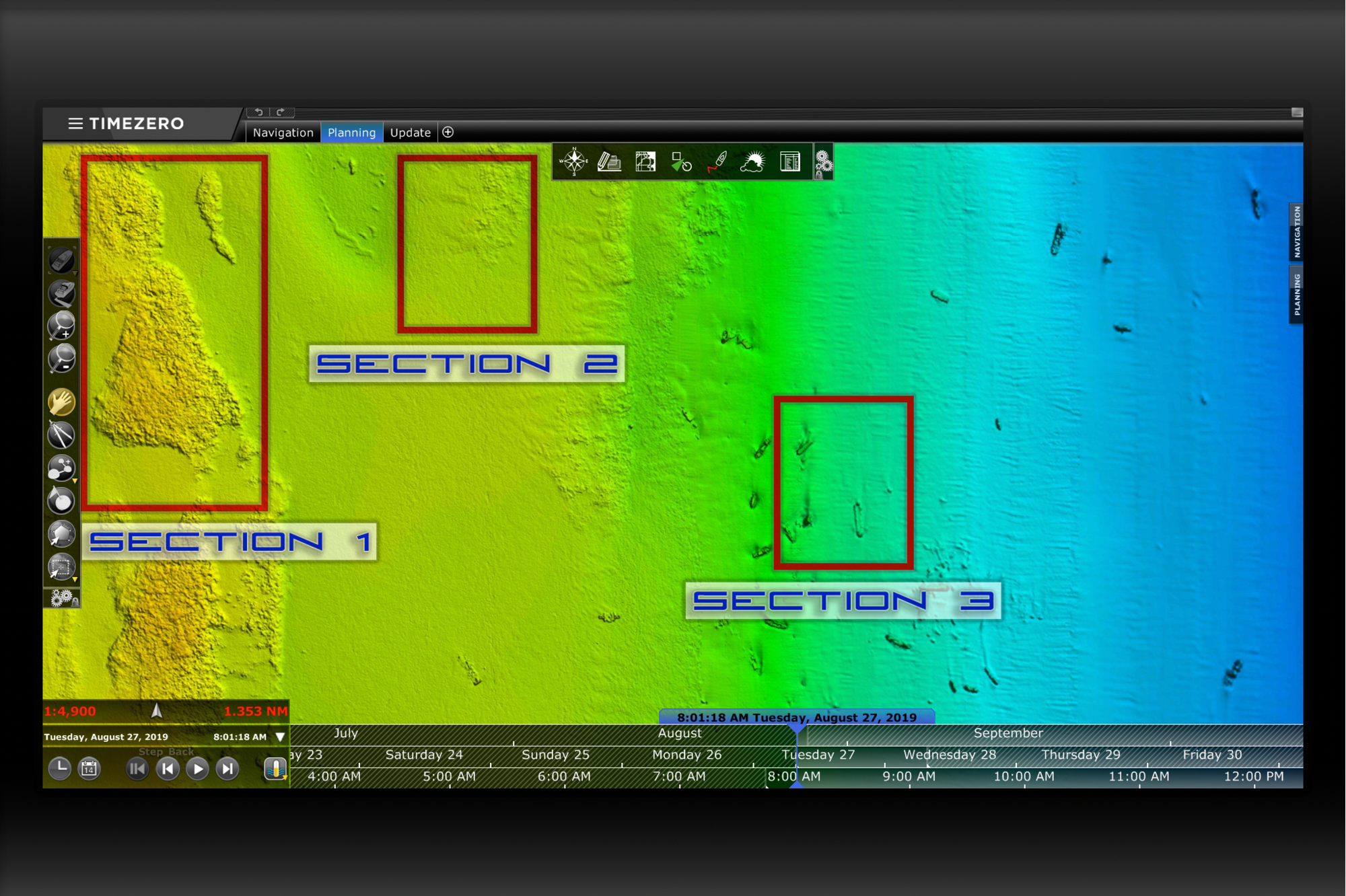Click 10:00 AM on the timeline
Image resolution: width=1346 pixels, height=896 pixels.
[x=1024, y=776]
